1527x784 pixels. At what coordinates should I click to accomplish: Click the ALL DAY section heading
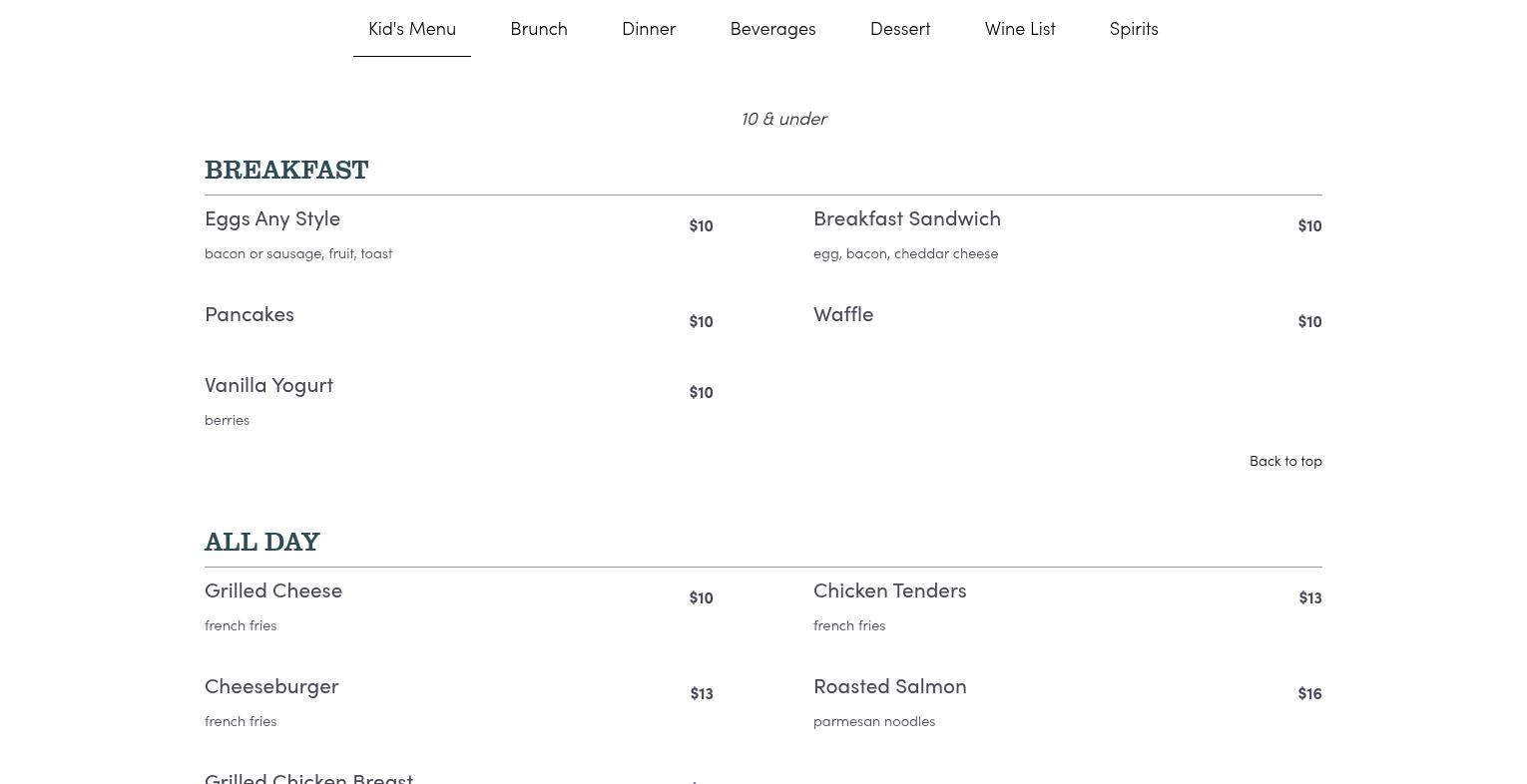(262, 543)
